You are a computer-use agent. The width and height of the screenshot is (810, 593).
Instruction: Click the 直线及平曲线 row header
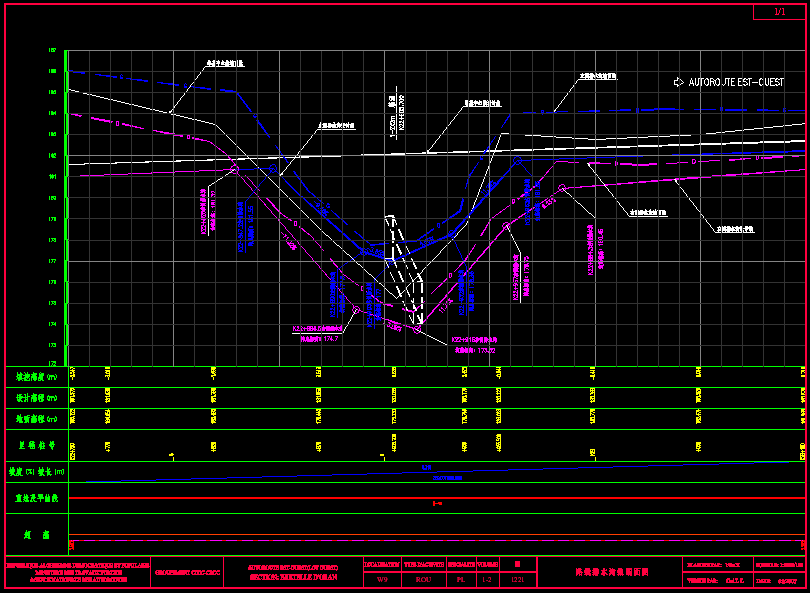[36, 496]
